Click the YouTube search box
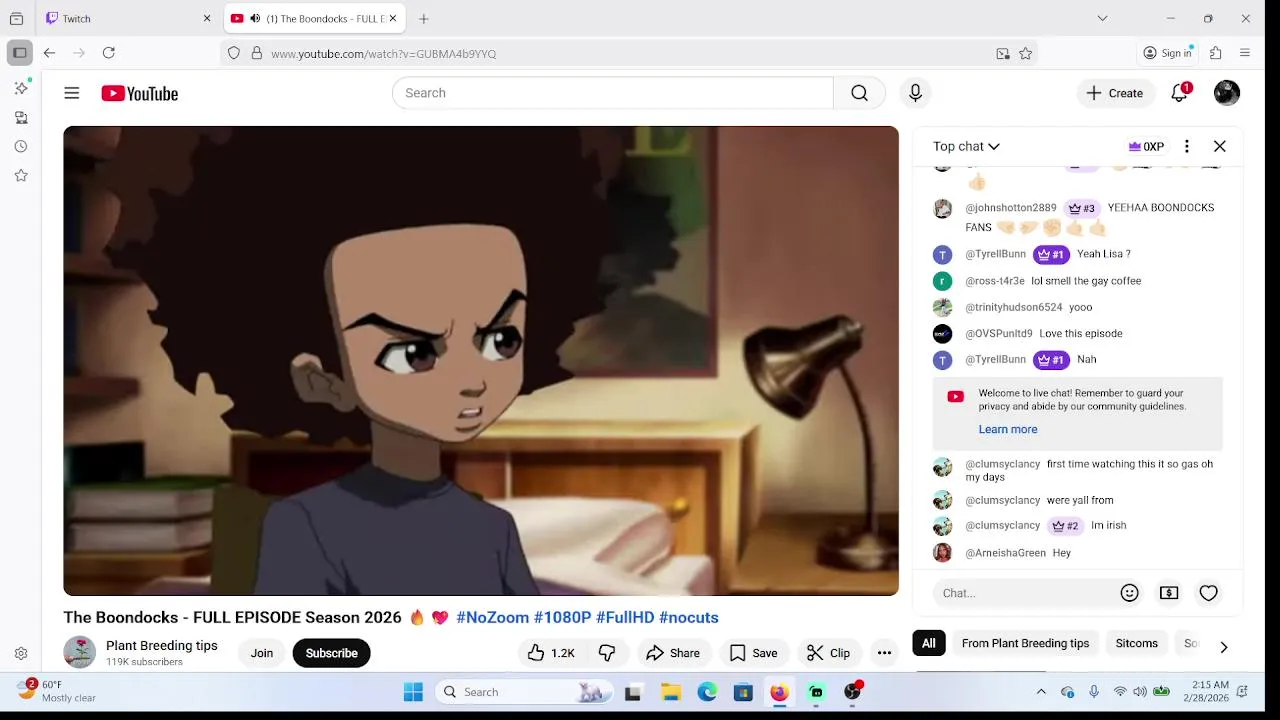The width and height of the screenshot is (1280, 720). pyautogui.click(x=613, y=93)
